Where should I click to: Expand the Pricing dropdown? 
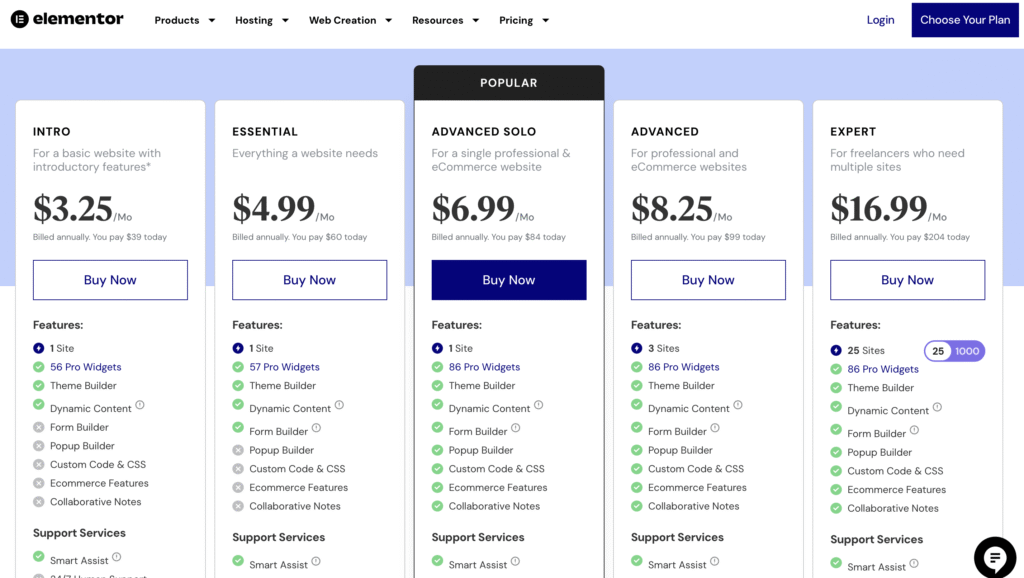click(x=522, y=20)
